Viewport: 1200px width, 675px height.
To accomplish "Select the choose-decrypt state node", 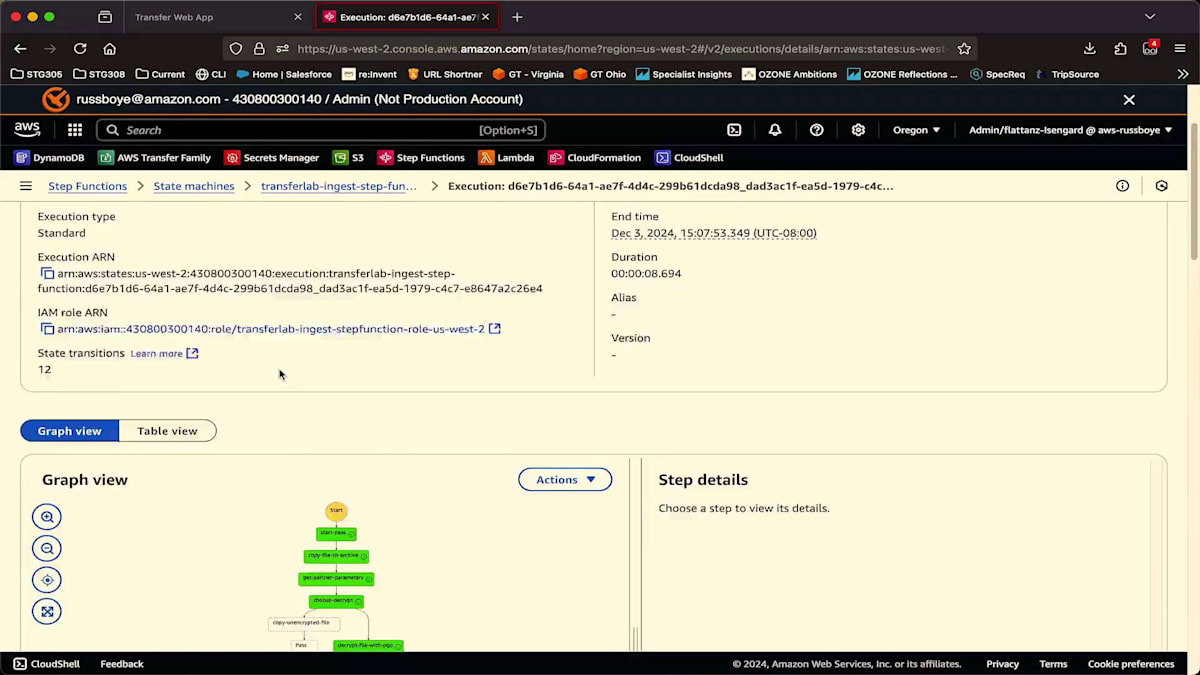I will click(x=336, y=601).
